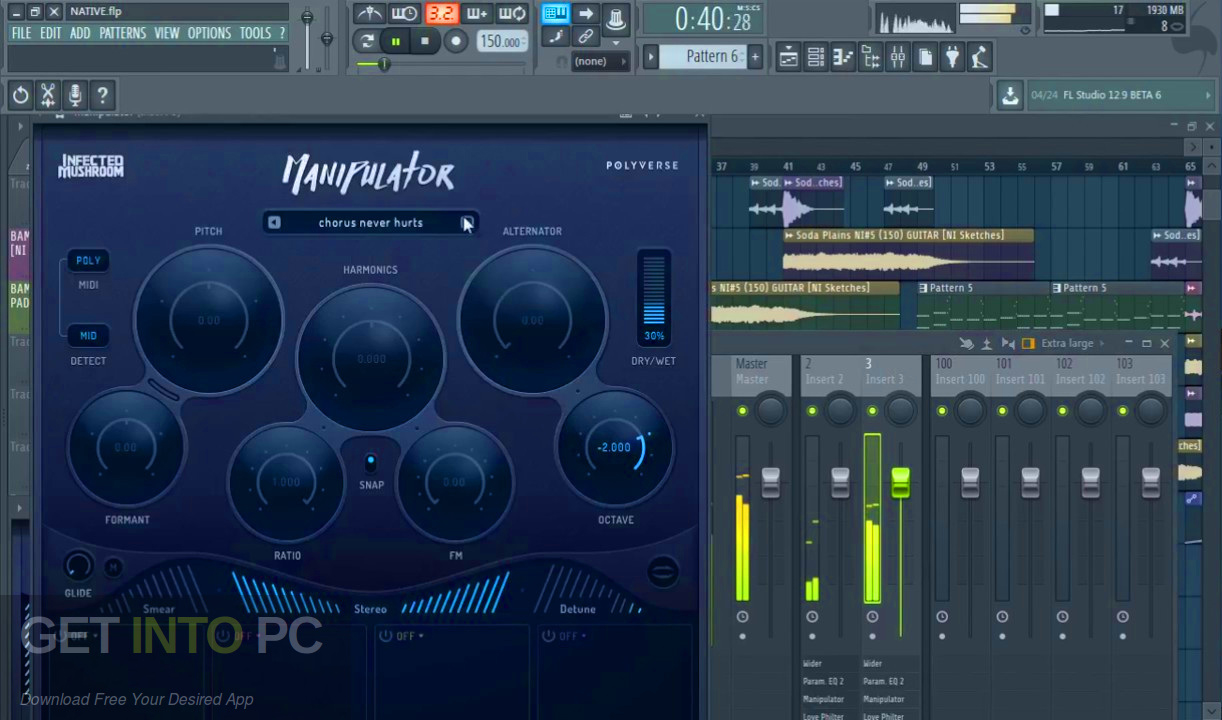The width and height of the screenshot is (1222, 720).
Task: Open the Pattern 6 selector
Action: click(703, 57)
